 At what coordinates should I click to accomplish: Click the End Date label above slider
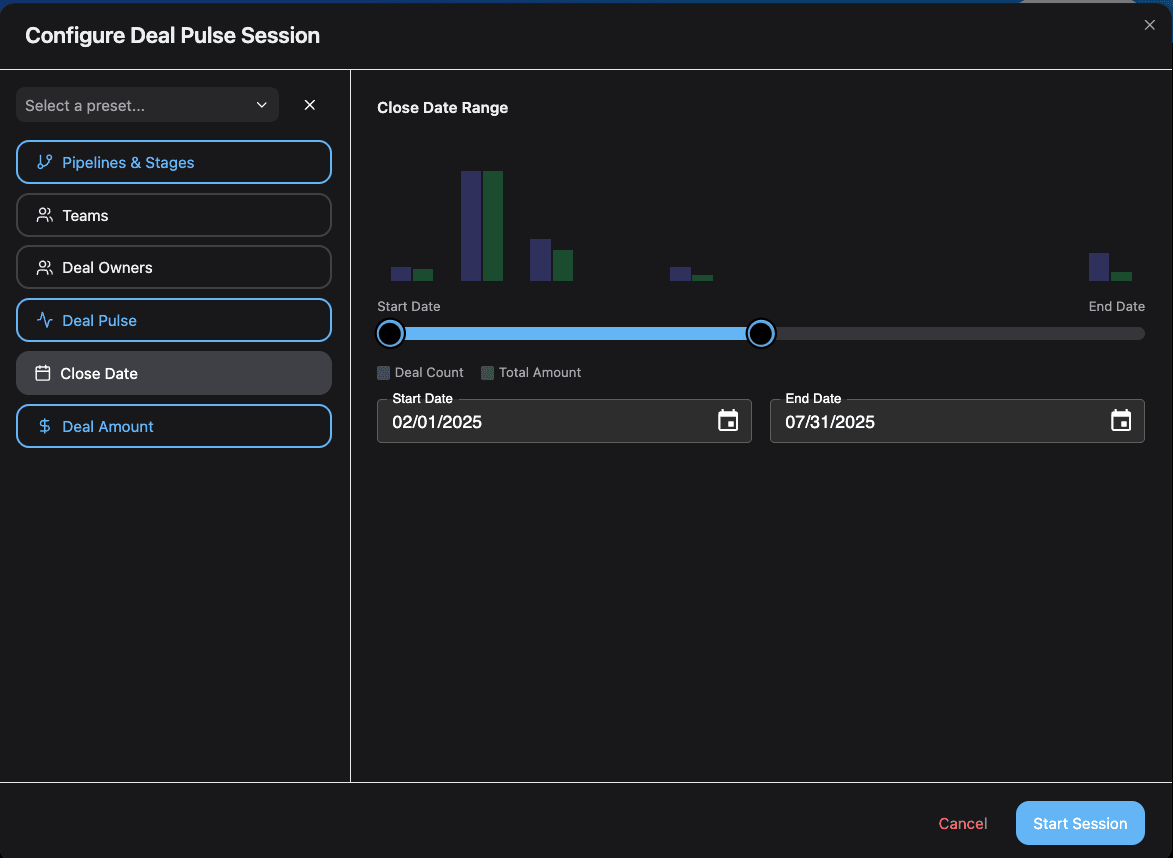coord(1117,306)
